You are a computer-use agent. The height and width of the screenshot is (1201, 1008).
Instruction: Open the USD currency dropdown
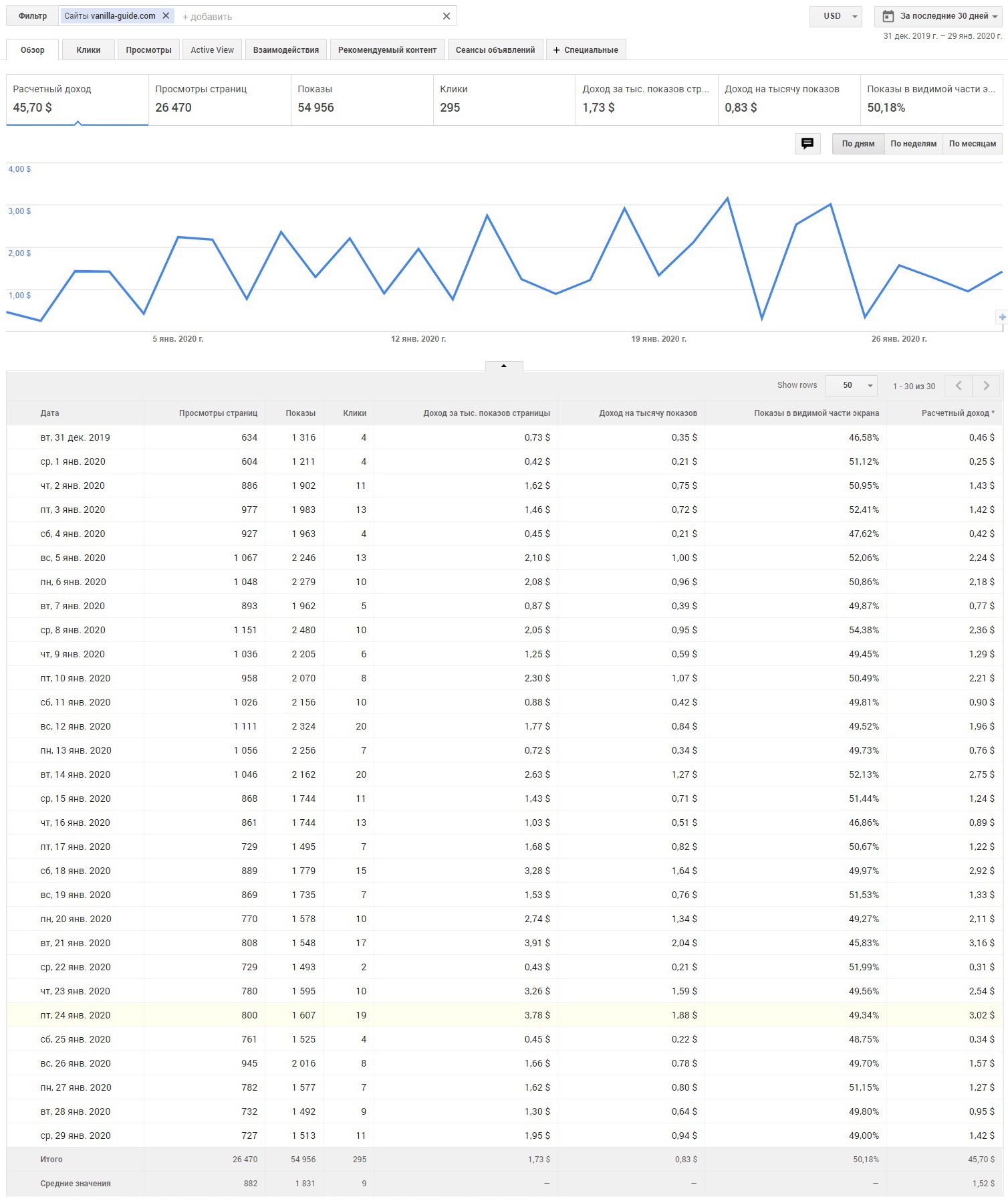pyautogui.click(x=836, y=16)
